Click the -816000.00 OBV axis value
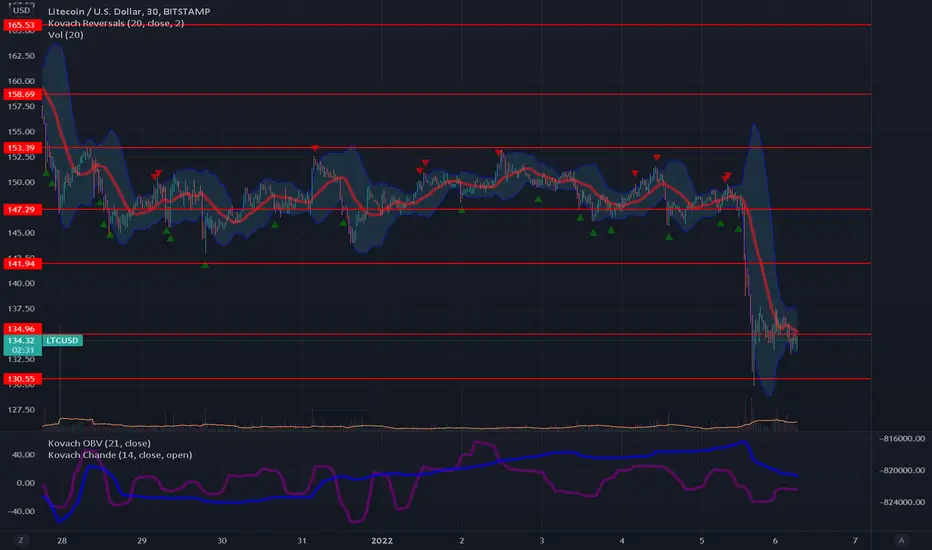 click(902, 438)
